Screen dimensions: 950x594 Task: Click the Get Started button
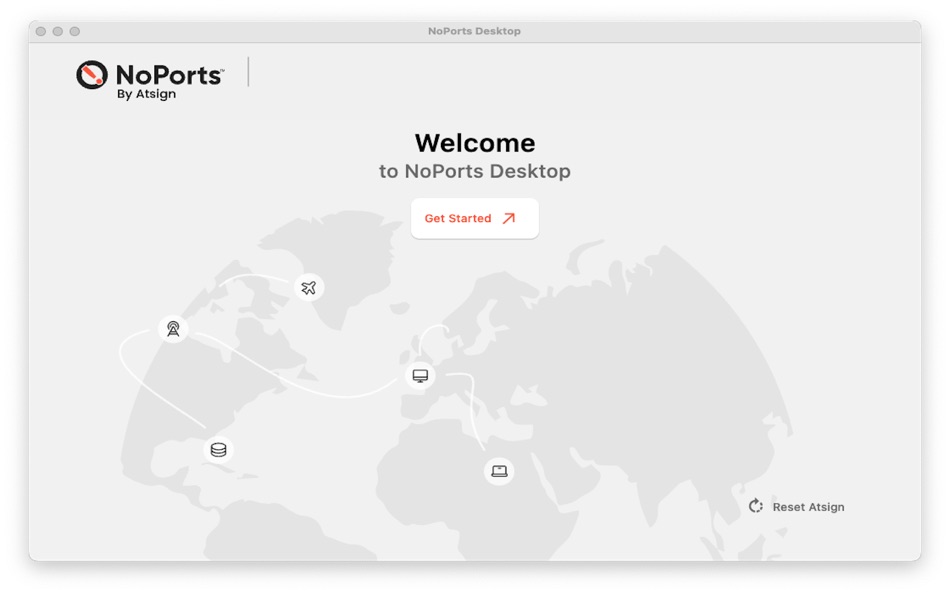point(474,218)
